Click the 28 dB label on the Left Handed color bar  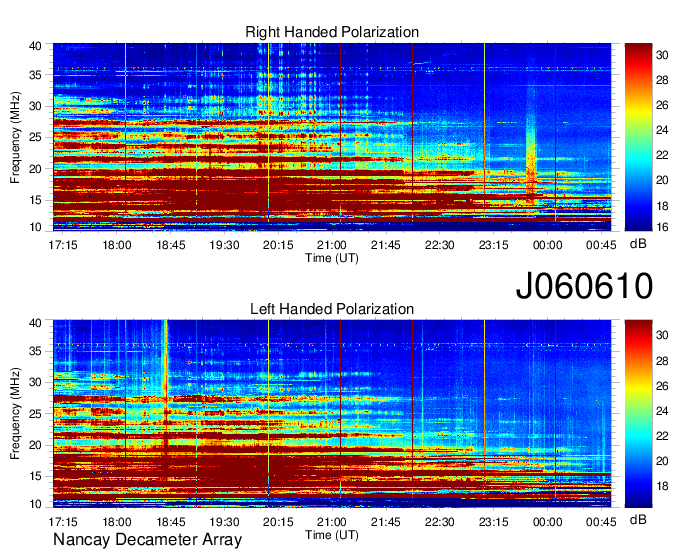coord(662,361)
